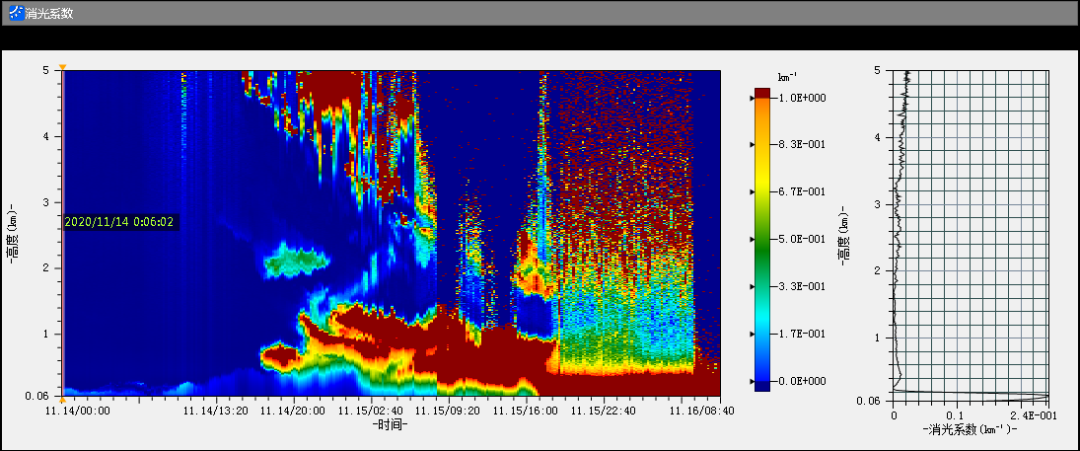Click the -时间- axis title under heatmap
Viewport: 1080px width, 451px height.
[x=390, y=425]
